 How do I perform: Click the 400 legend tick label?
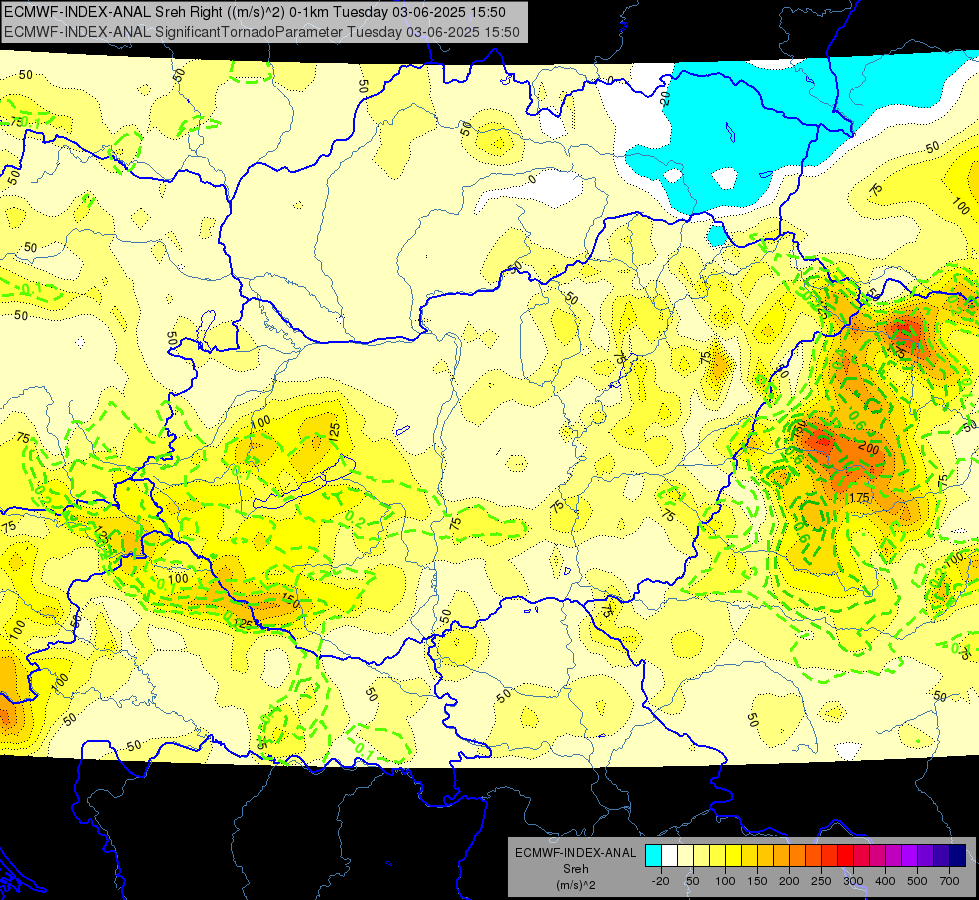coord(885,881)
